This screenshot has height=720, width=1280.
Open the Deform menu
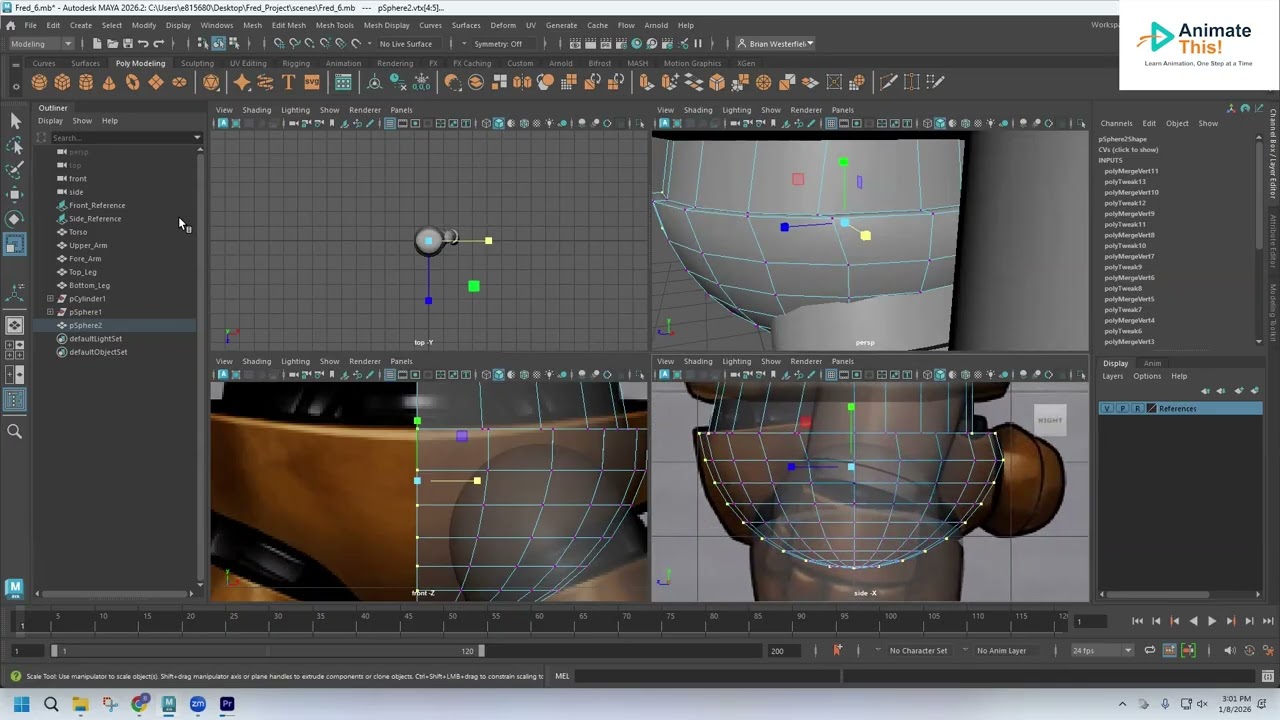click(x=503, y=25)
